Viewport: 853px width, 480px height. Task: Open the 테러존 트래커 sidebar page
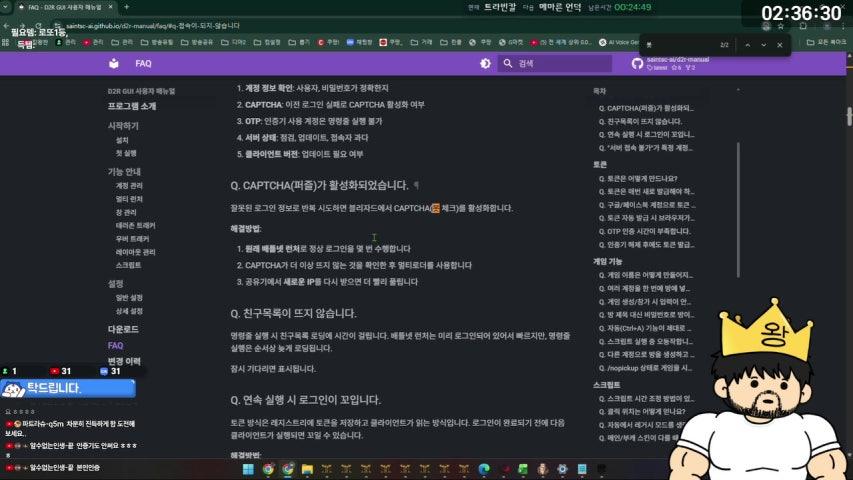click(135, 225)
